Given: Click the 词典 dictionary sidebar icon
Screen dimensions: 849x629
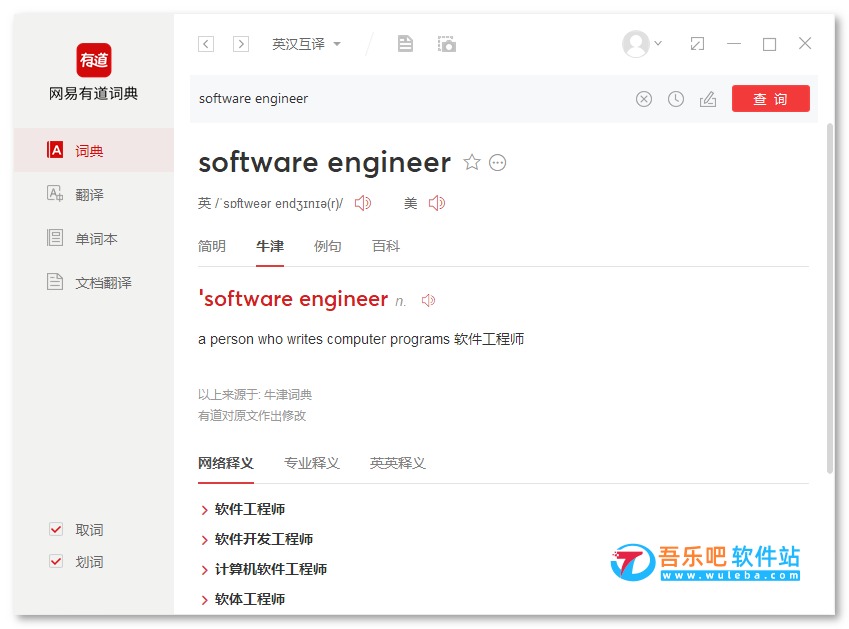Looking at the screenshot, I should click(55, 149).
